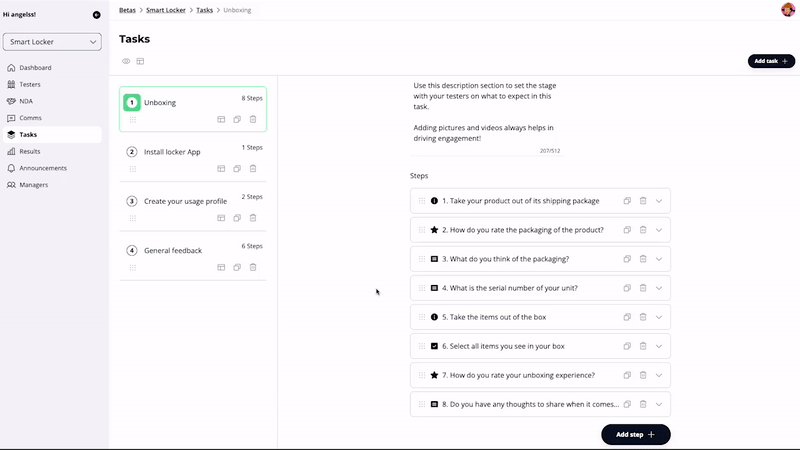Duplicate the Install locker App task

(237, 169)
